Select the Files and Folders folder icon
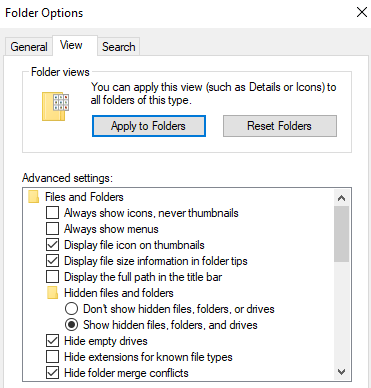The image size is (371, 388). [x=33, y=197]
